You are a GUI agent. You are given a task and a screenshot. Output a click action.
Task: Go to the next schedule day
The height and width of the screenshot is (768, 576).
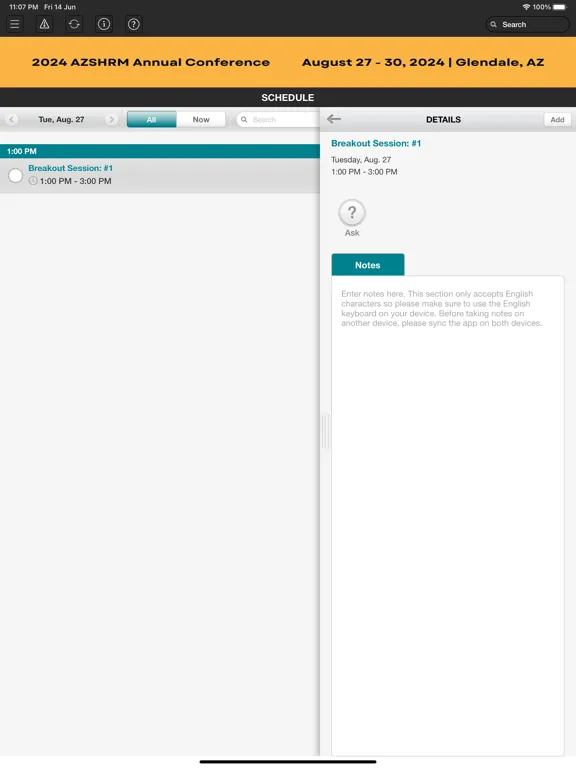tap(112, 120)
